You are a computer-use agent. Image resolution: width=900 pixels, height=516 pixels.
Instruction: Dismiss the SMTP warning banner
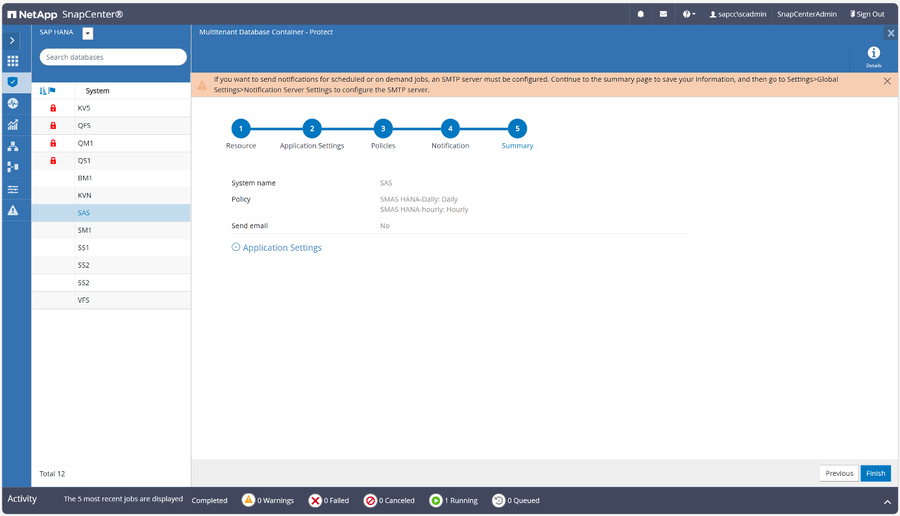887,82
